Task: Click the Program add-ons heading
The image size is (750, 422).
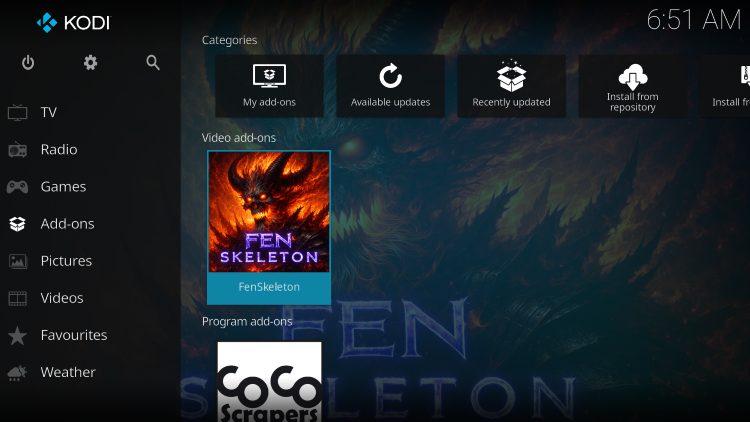Action: pos(247,322)
